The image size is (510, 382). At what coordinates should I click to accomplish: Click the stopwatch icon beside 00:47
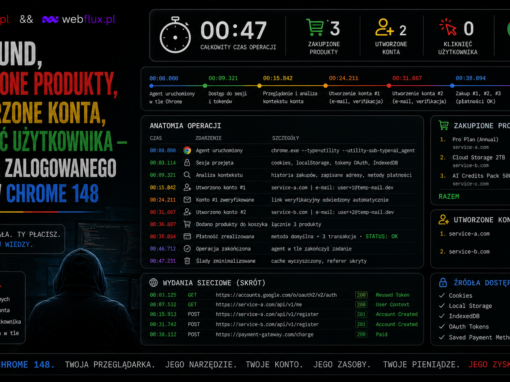(x=175, y=35)
